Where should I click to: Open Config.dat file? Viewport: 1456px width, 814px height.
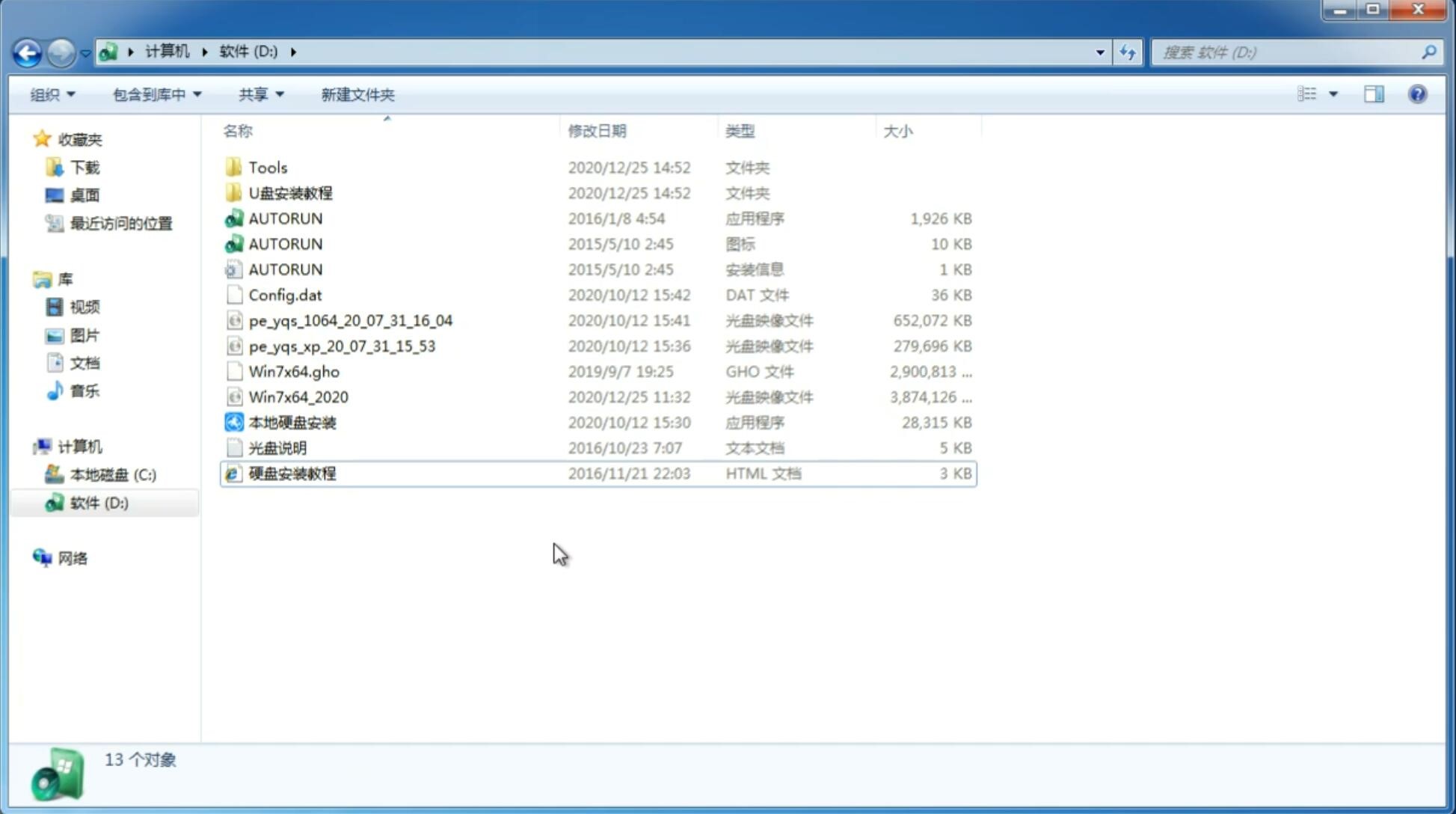(x=286, y=294)
